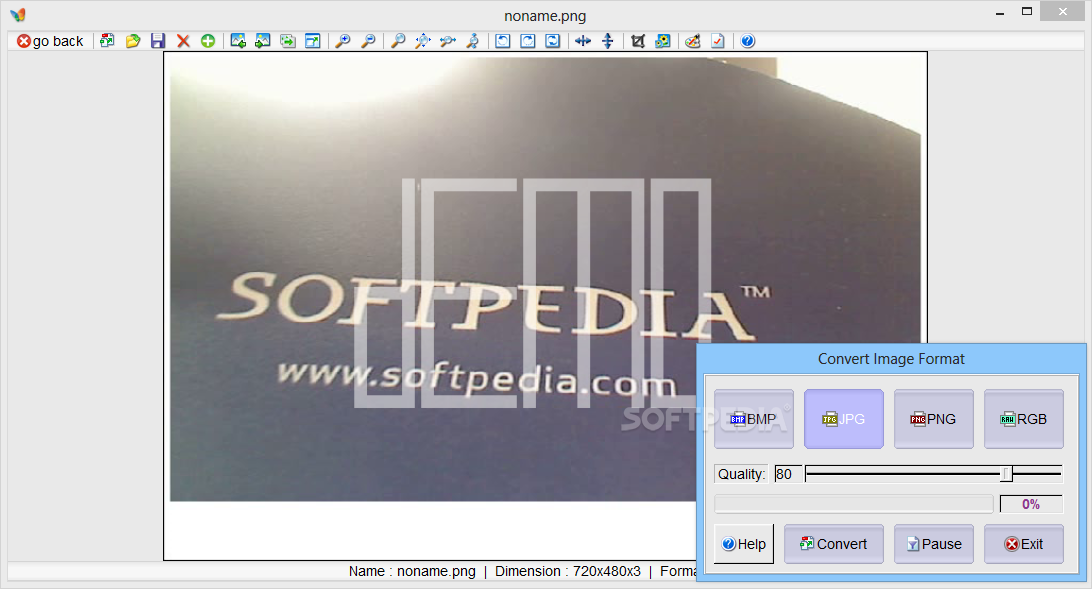Flip image vertically icon

coord(607,41)
